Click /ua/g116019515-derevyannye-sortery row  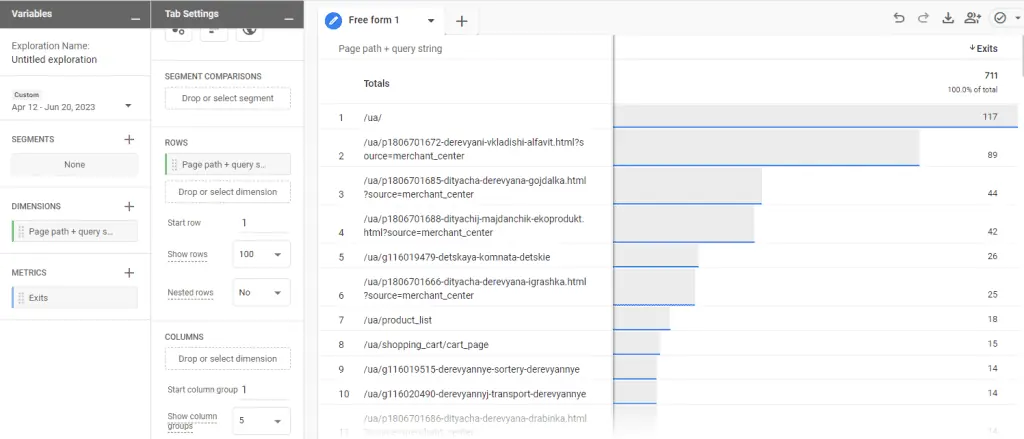[472, 369]
